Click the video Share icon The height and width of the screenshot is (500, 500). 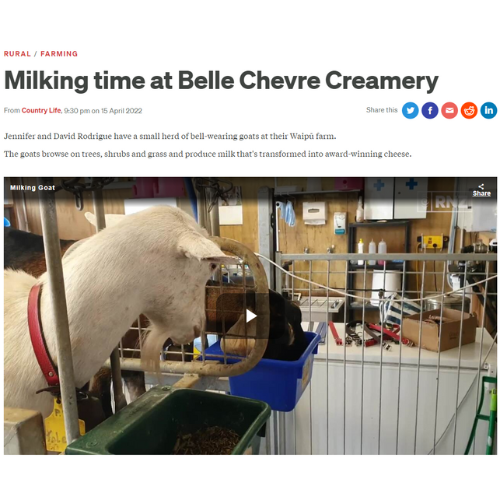pos(481,186)
